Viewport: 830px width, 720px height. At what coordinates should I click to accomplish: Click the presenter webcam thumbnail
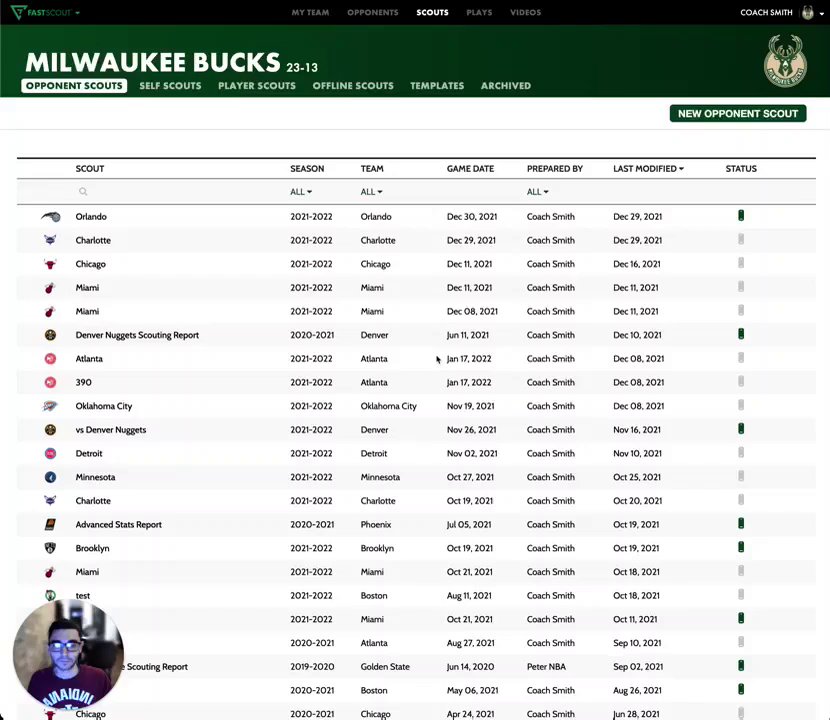point(68,655)
